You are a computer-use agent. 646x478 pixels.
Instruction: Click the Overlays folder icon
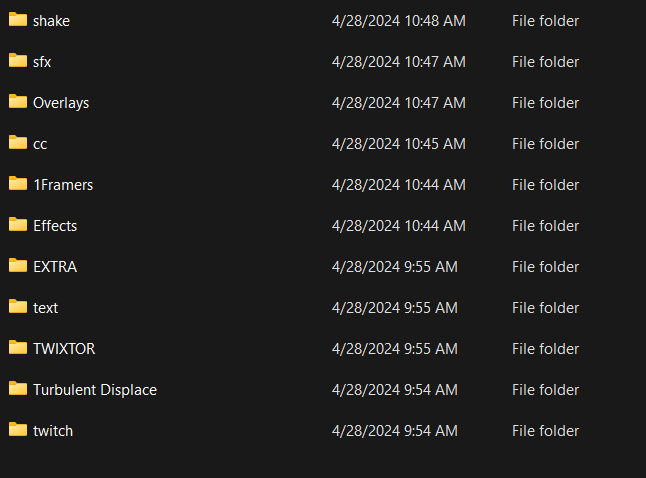pos(18,102)
